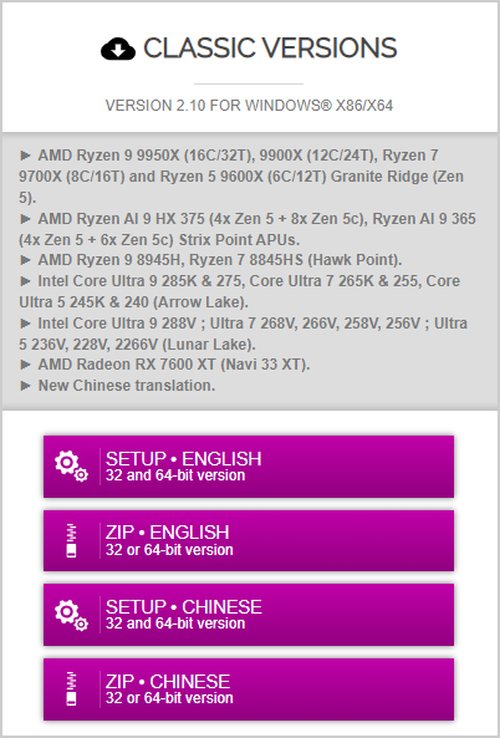Click the Version 2.10 for Windows subtitle

coord(249,105)
